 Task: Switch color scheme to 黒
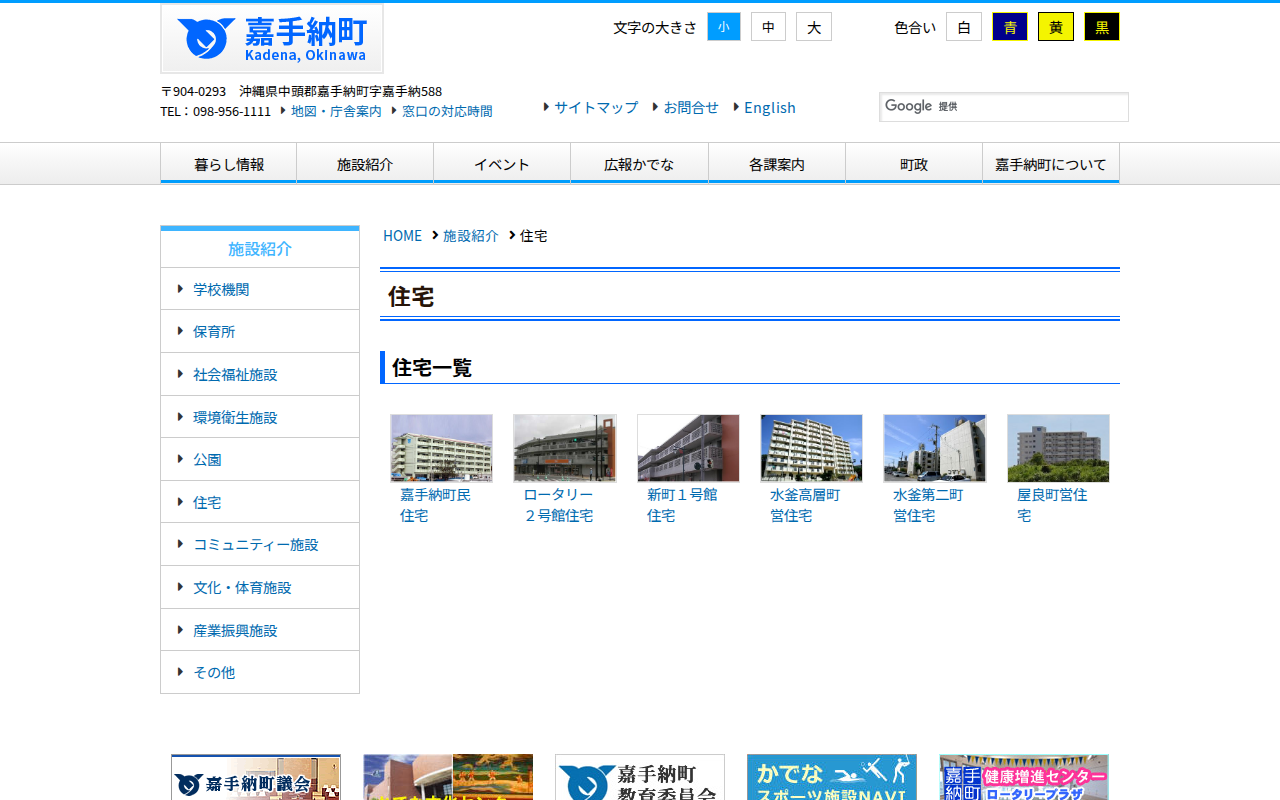(1101, 26)
